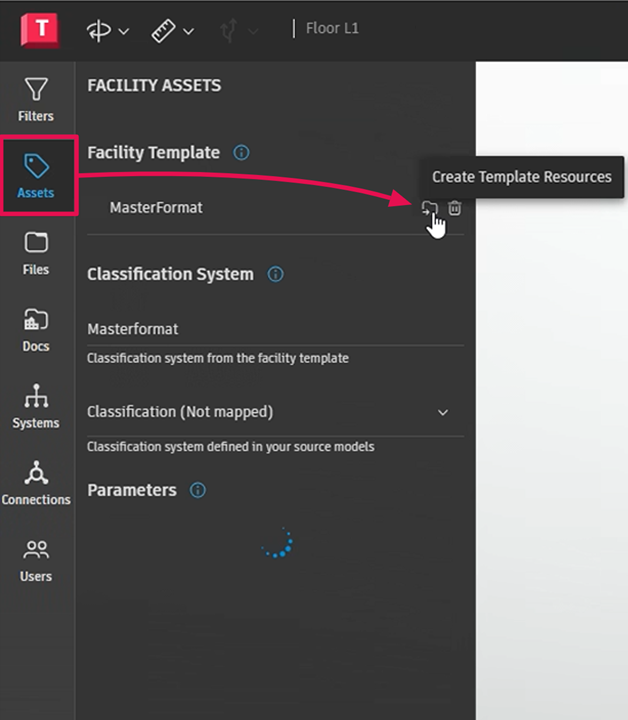Show Classification System info tooltip
The image size is (628, 720).
point(276,274)
